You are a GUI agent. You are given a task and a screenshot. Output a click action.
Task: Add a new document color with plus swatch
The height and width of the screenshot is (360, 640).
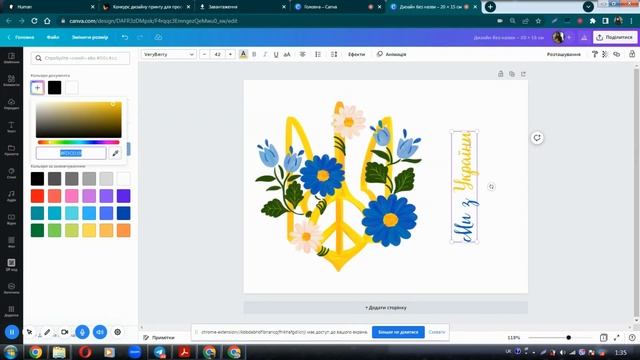tap(37, 87)
